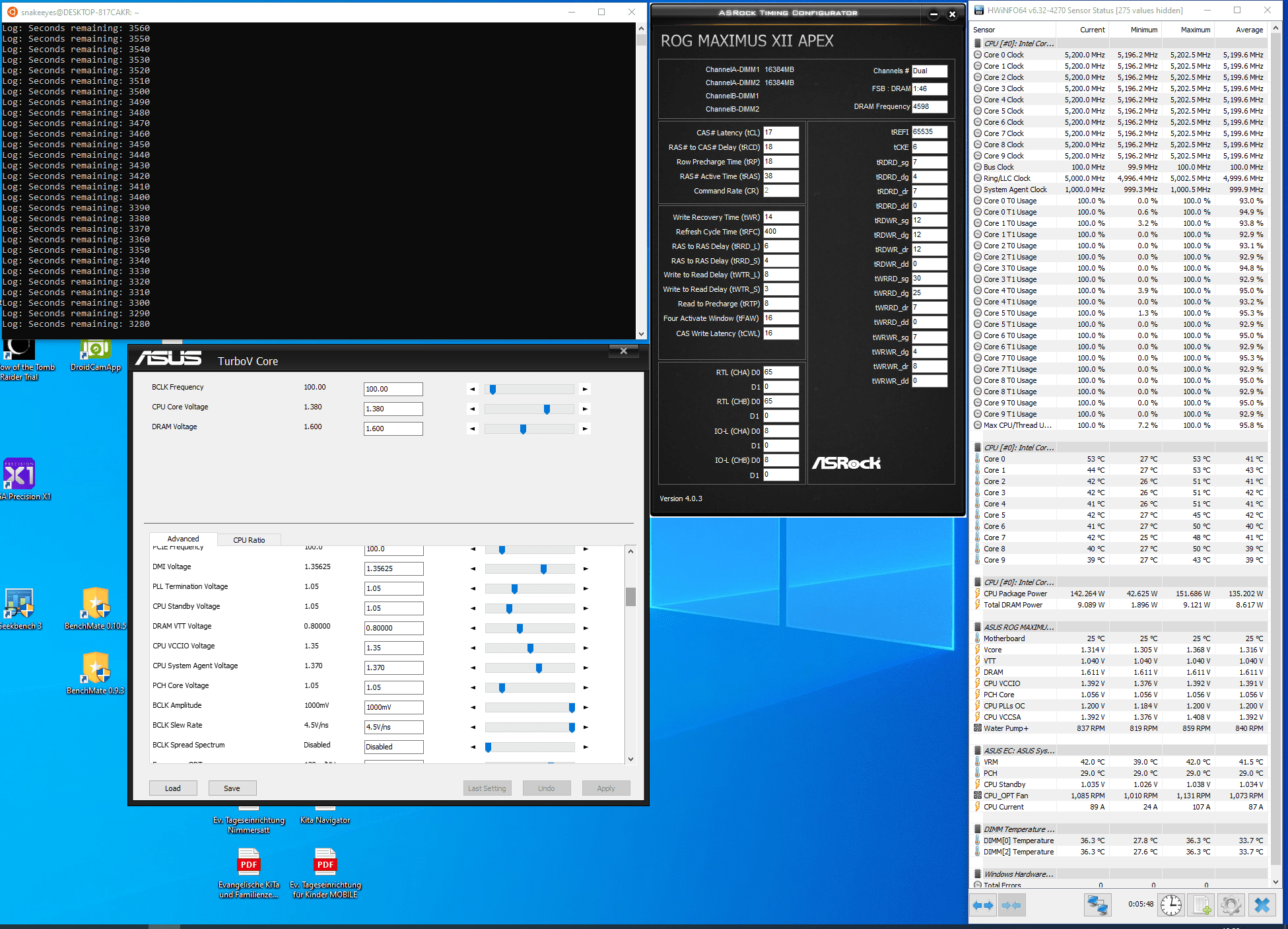
Task: Click the CPU Core Voltage input field
Action: (x=393, y=409)
